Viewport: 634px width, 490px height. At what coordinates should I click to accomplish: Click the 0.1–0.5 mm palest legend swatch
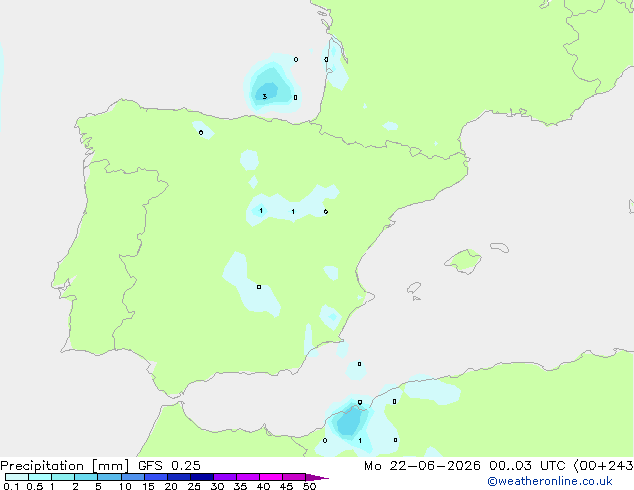[17, 477]
